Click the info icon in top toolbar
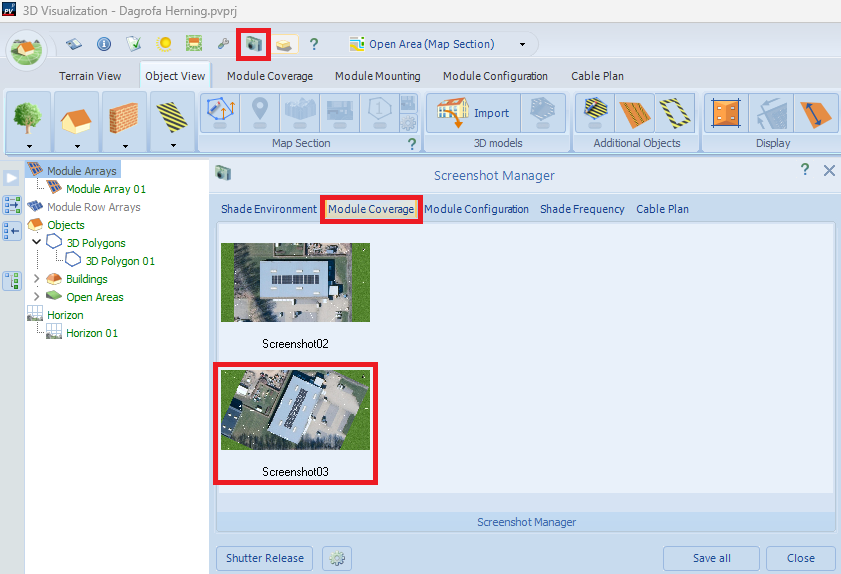Screen dimensions: 841x574 pos(103,44)
